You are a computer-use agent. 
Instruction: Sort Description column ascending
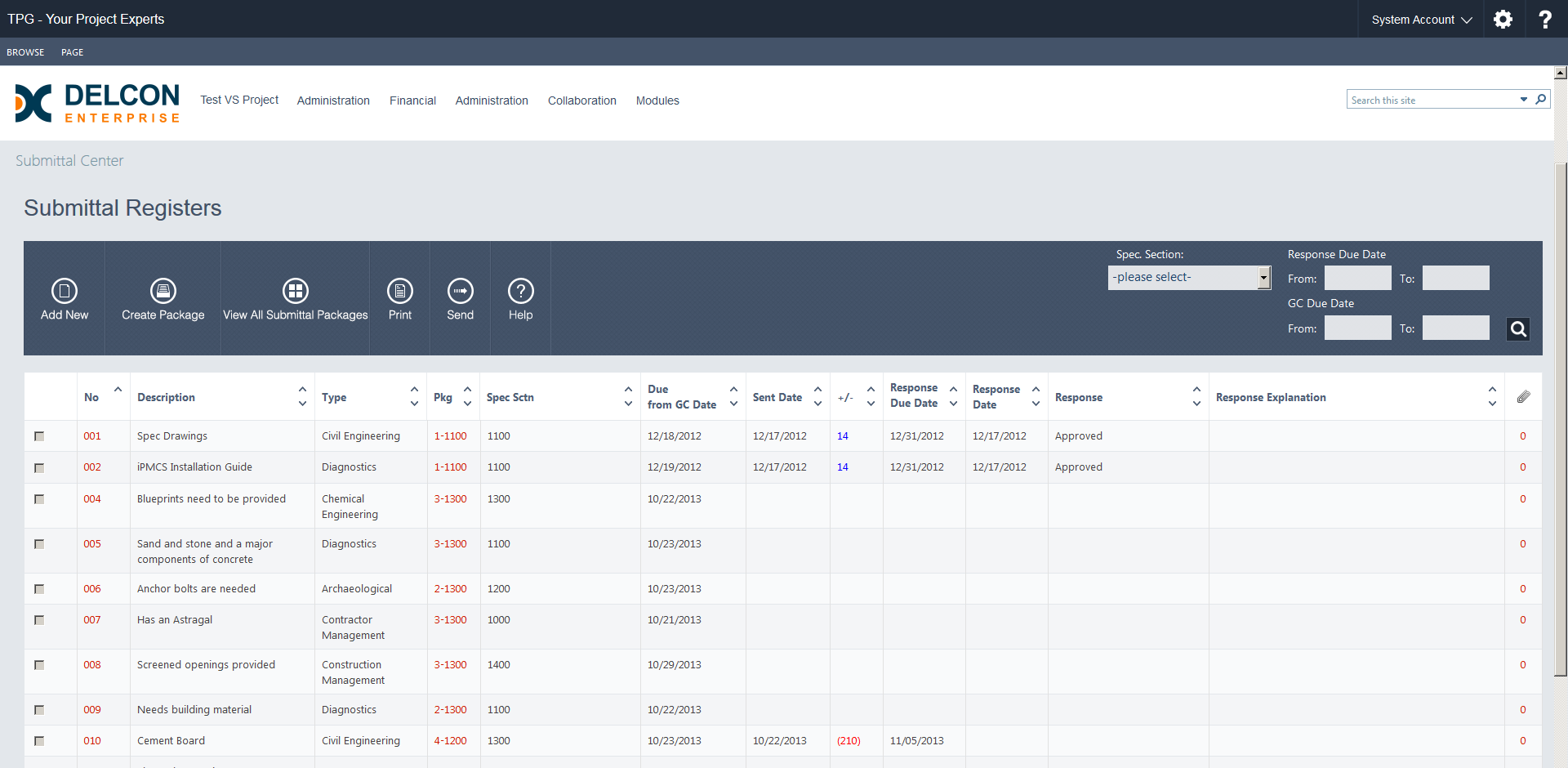303,390
